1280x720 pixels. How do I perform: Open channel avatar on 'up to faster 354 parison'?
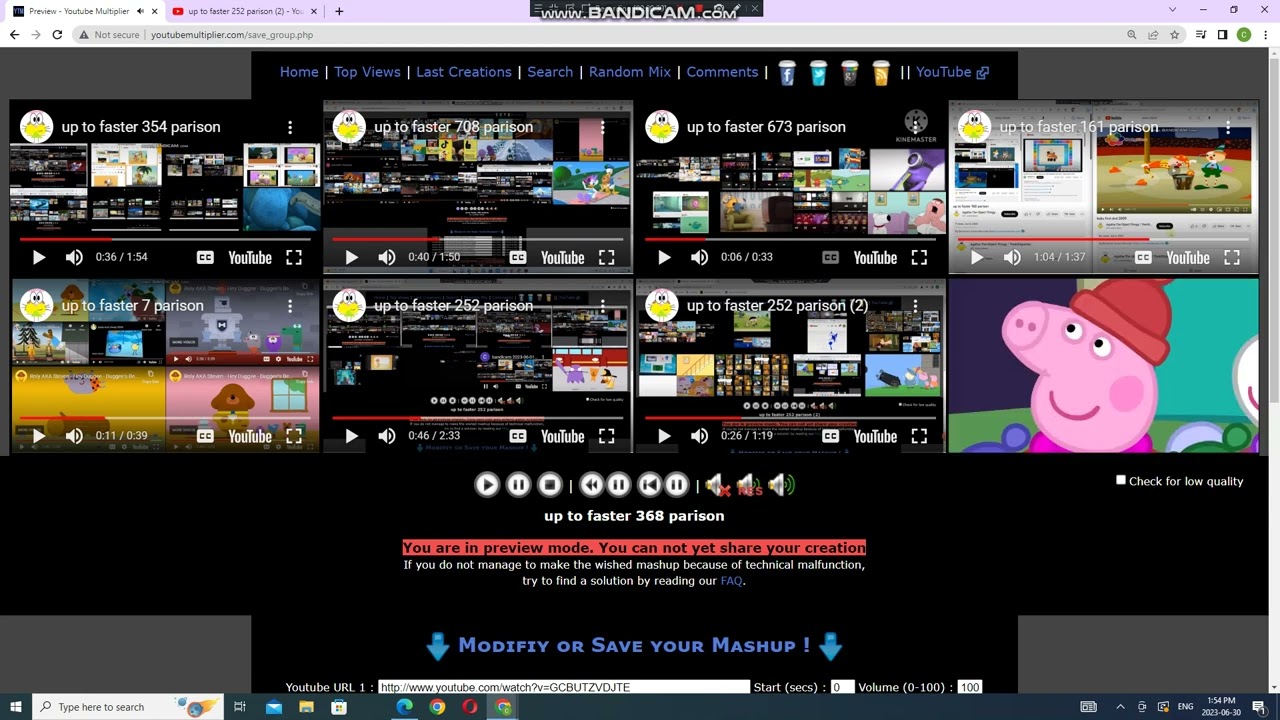click(37, 127)
